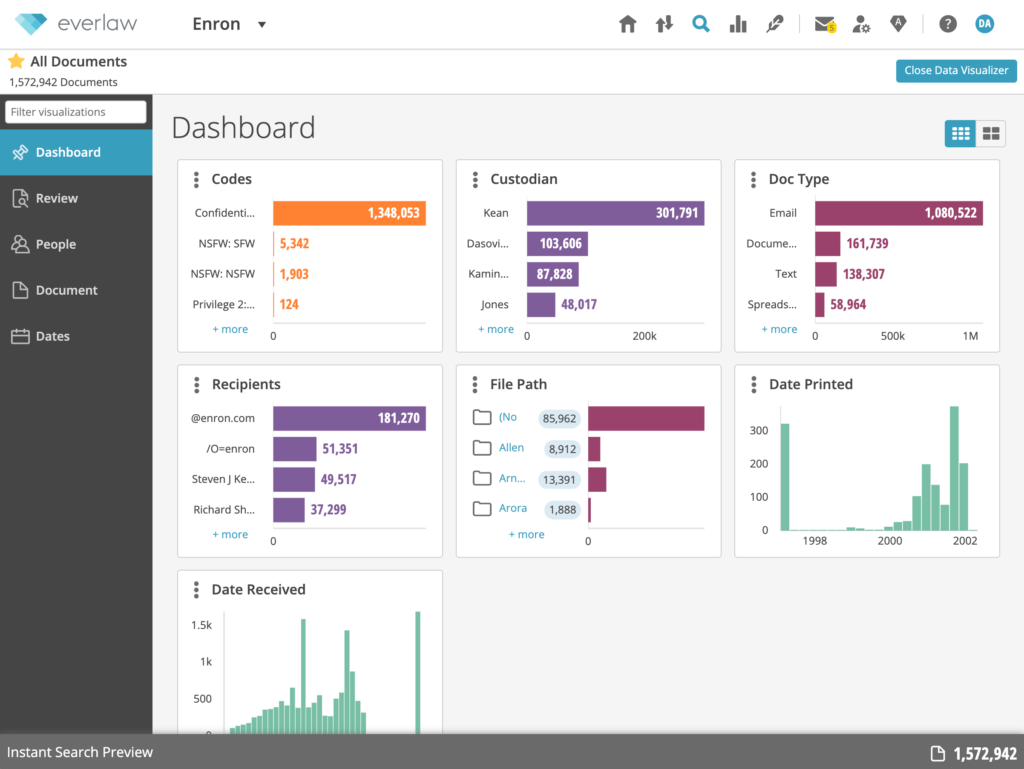Click the Filter visualizations input field
The width and height of the screenshot is (1024, 769).
[76, 112]
